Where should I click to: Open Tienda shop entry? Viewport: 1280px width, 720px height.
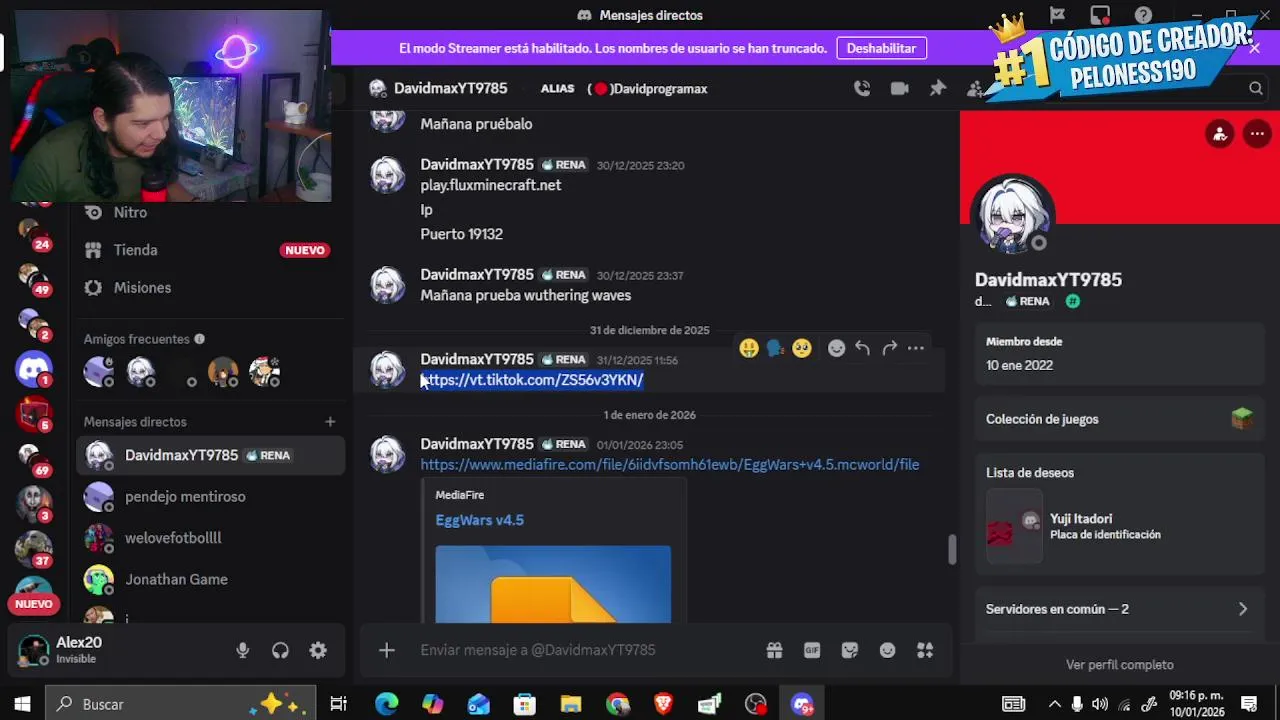coord(212,250)
